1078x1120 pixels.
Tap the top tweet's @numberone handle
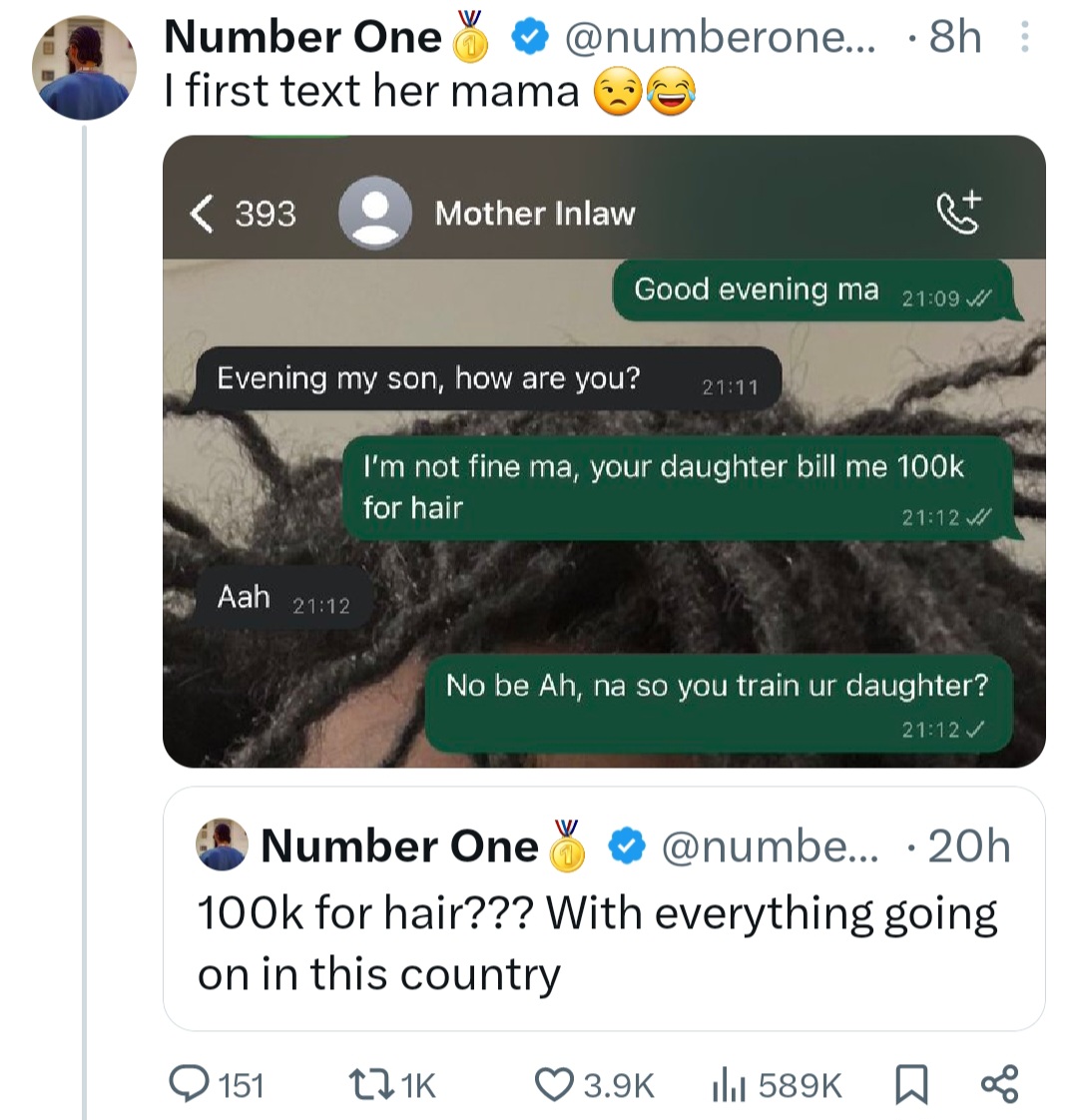click(720, 38)
